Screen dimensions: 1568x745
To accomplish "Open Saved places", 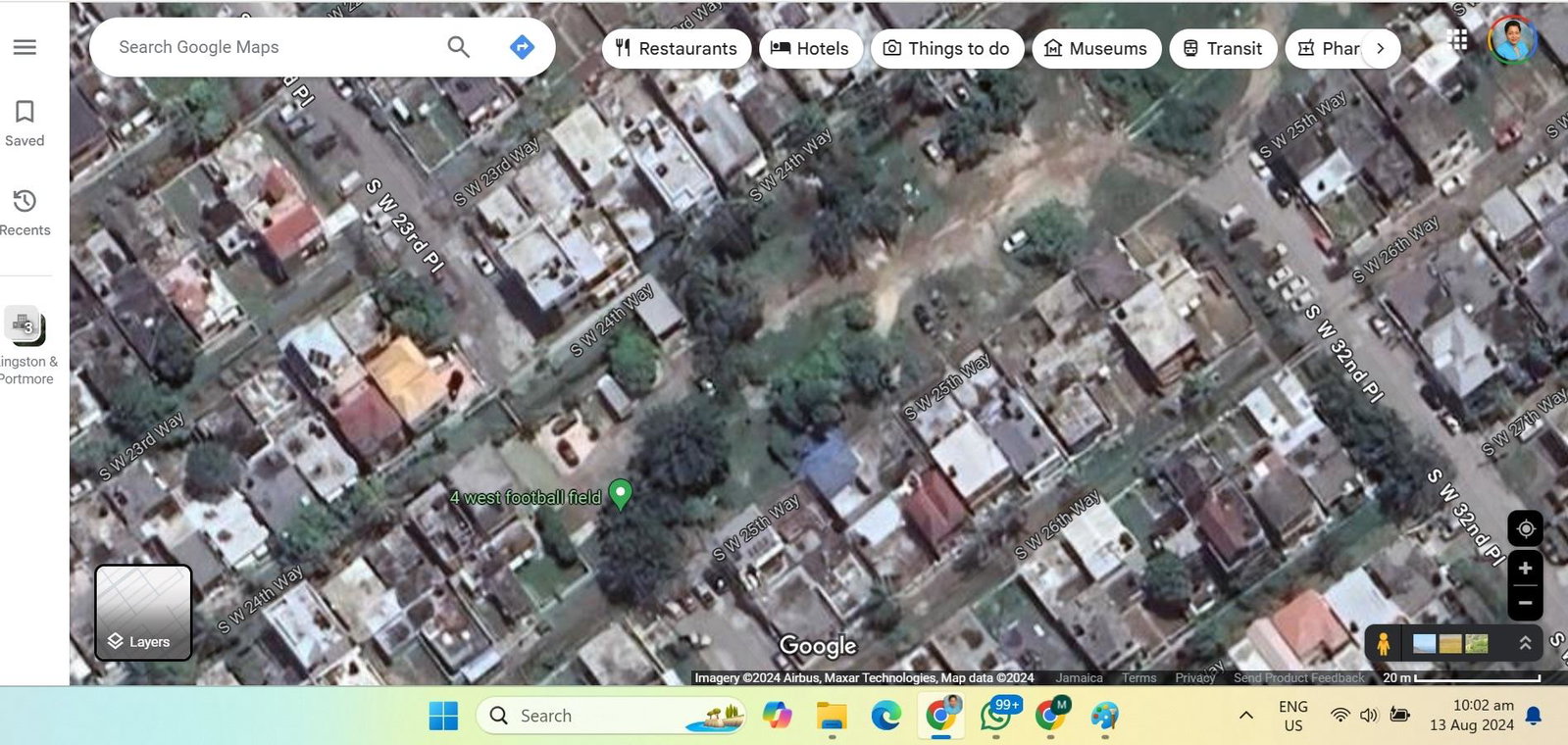I will [x=25, y=124].
